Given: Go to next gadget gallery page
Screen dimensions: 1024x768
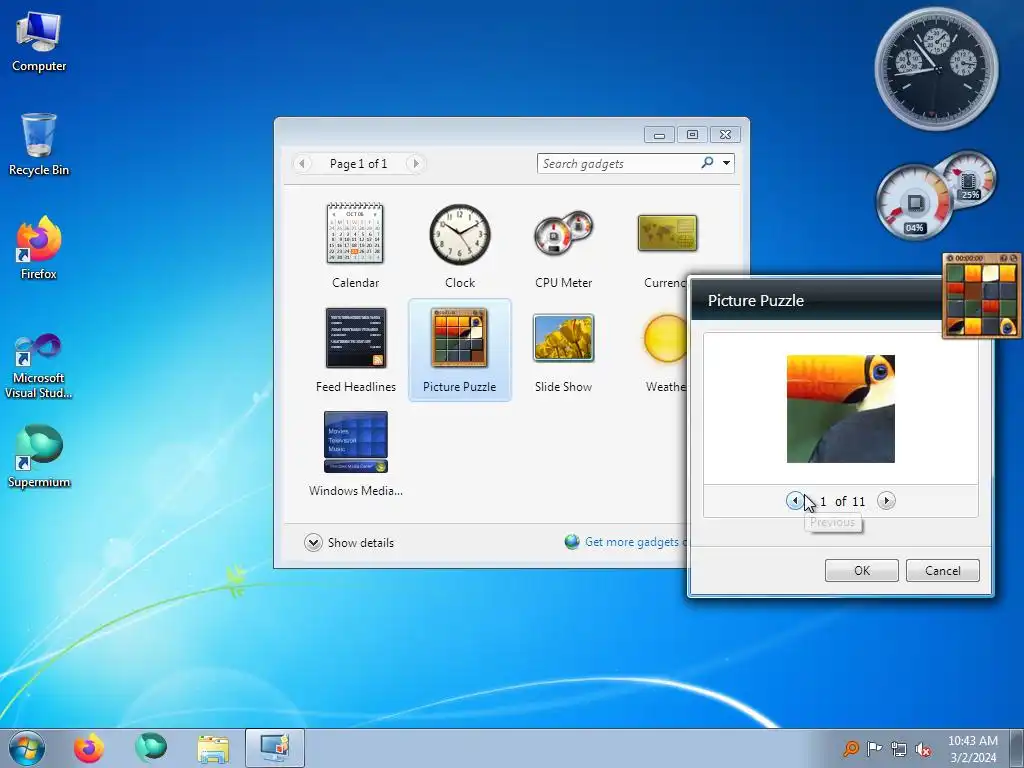Looking at the screenshot, I should tap(415, 163).
